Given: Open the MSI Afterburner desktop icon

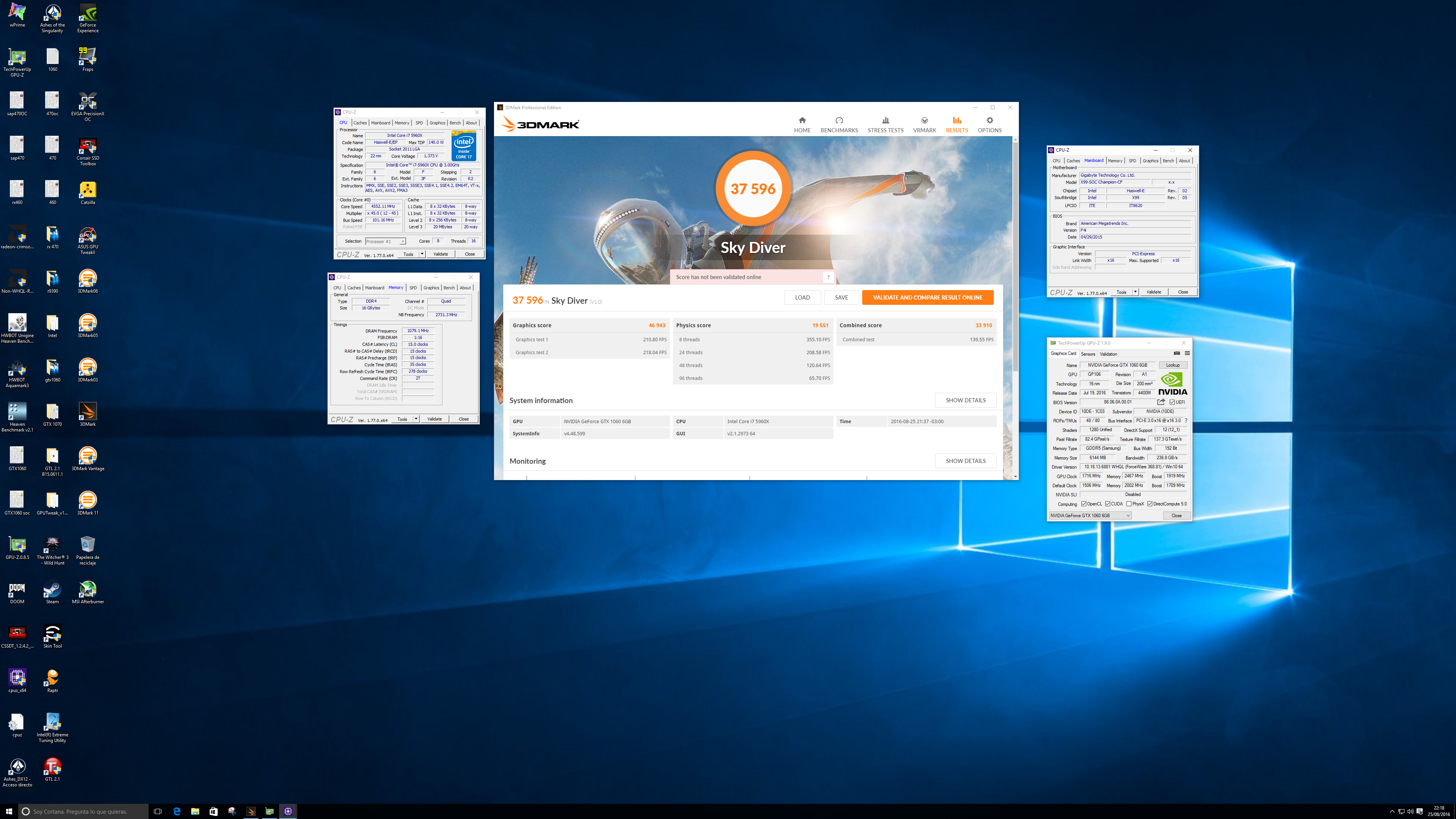Looking at the screenshot, I should coord(88,592).
